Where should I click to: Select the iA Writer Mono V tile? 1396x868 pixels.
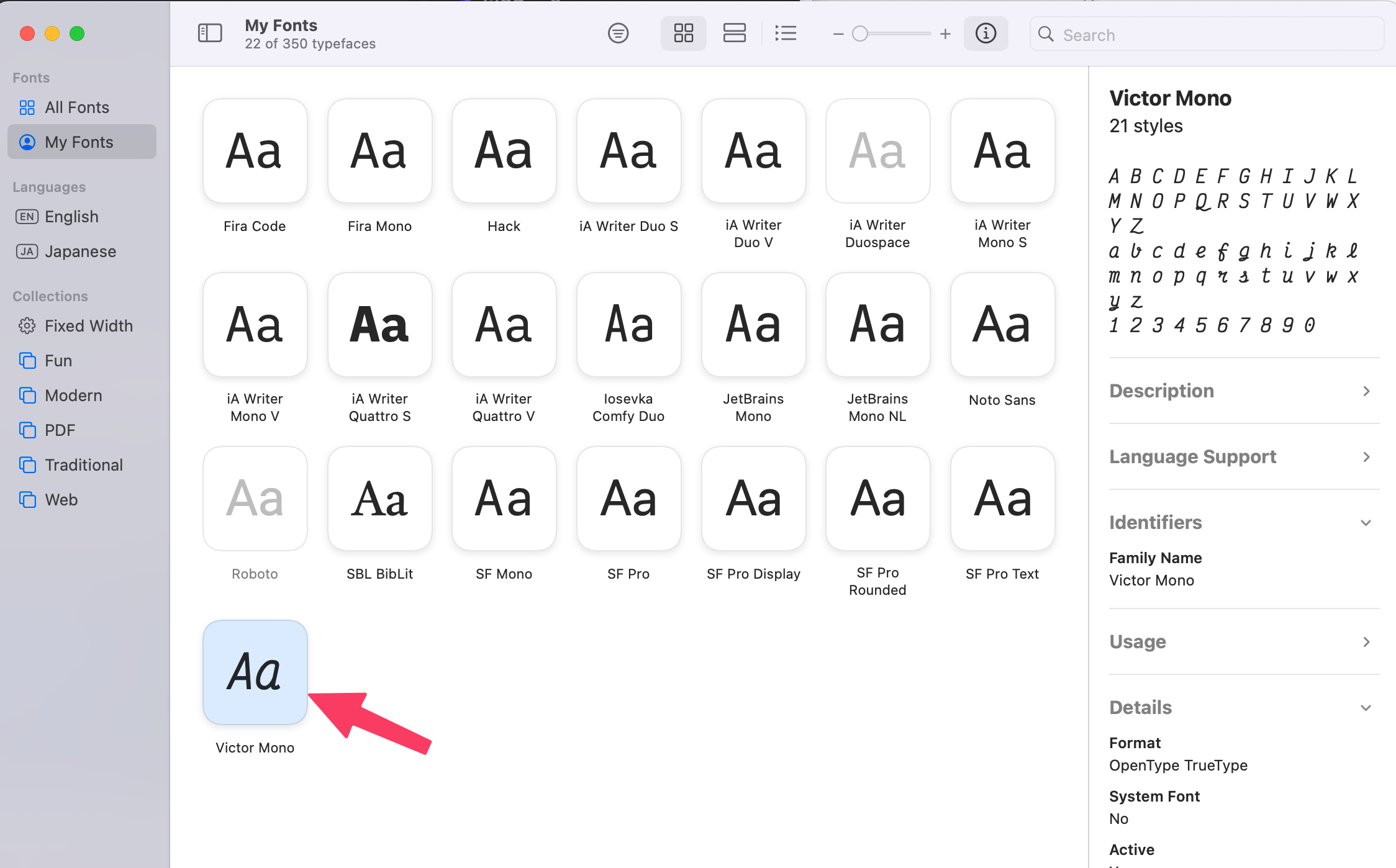click(255, 325)
